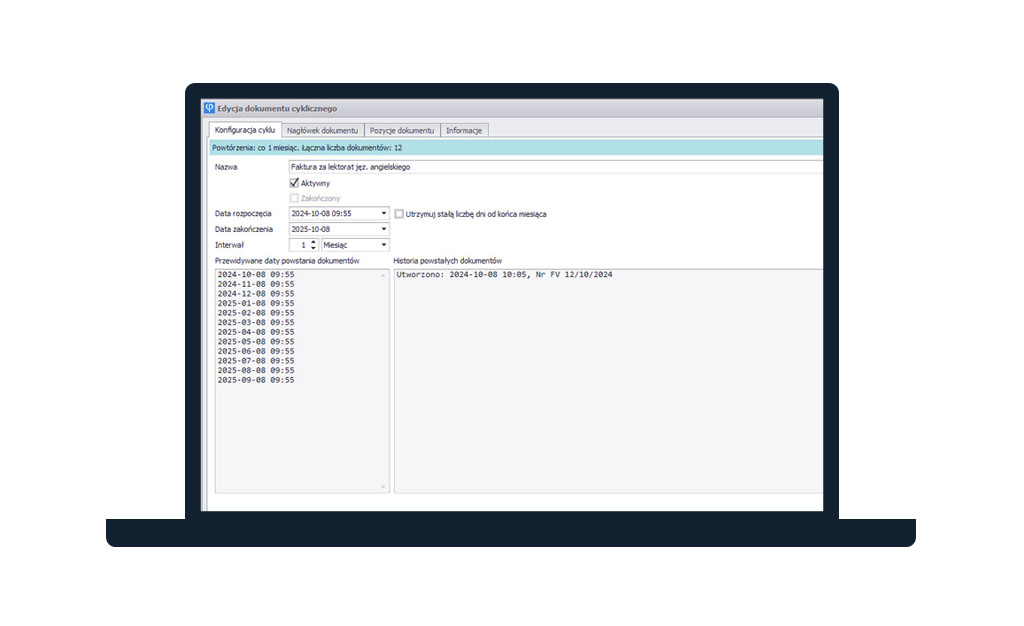Uncheck the Aktywny checkbox
1024x626 pixels.
[294, 183]
